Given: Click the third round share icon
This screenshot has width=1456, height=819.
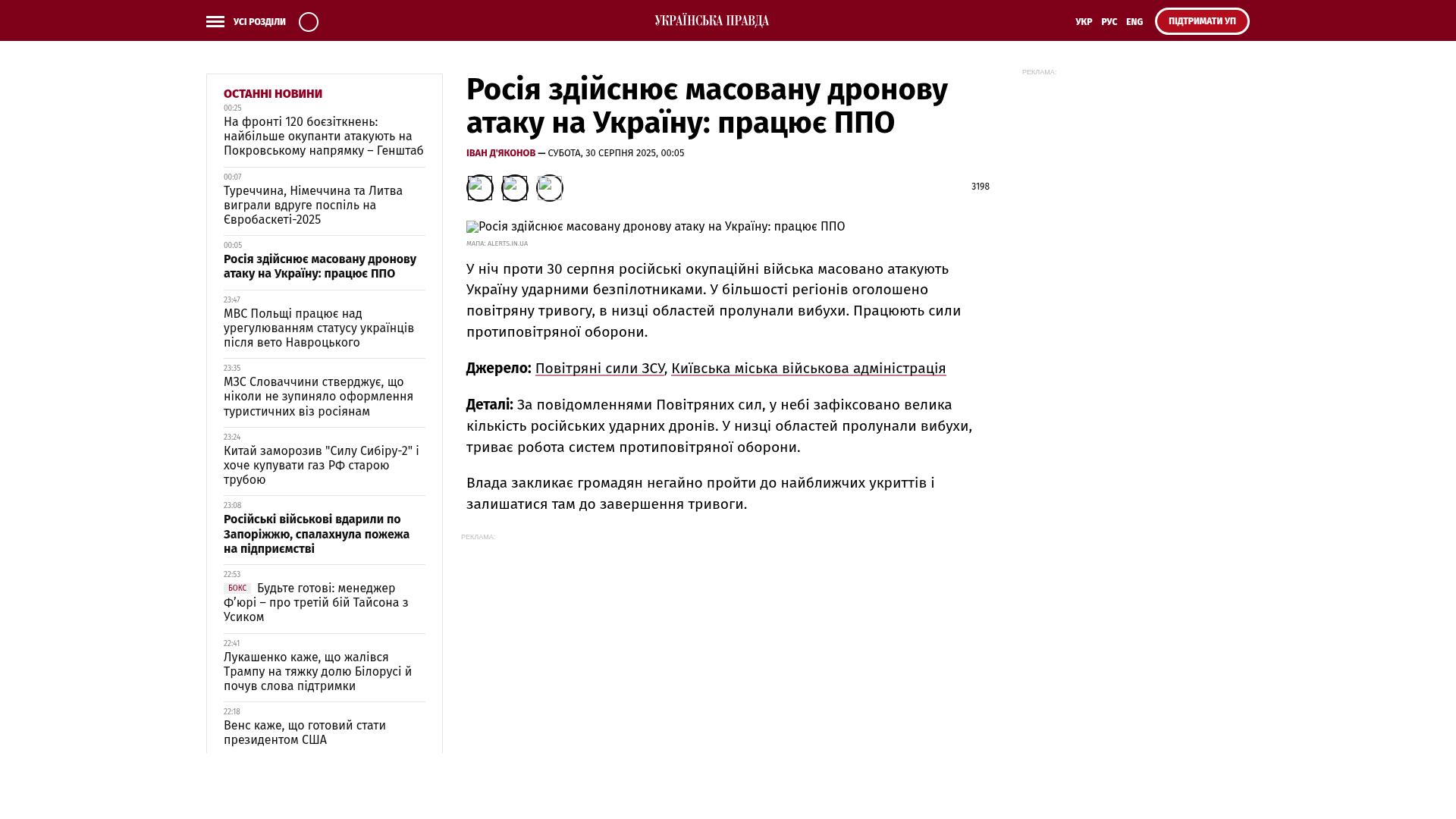Looking at the screenshot, I should click(550, 188).
